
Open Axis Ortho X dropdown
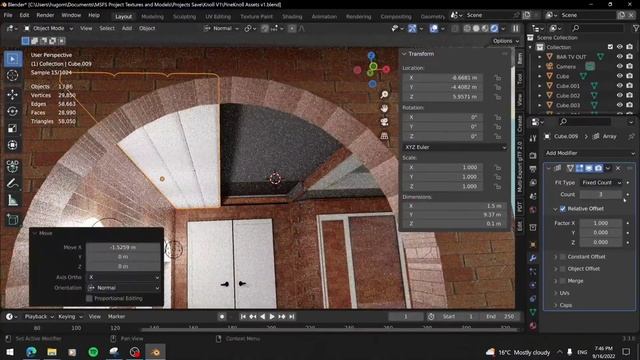click(x=123, y=277)
